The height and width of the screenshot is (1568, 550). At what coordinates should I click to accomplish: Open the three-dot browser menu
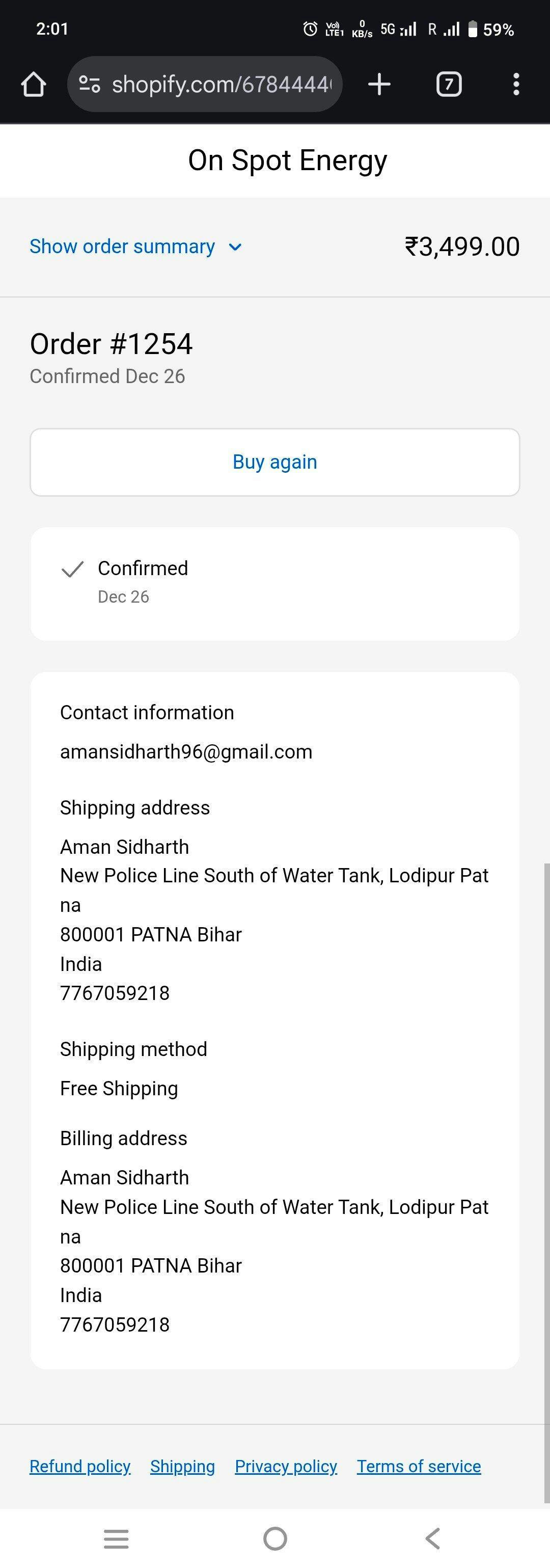516,84
